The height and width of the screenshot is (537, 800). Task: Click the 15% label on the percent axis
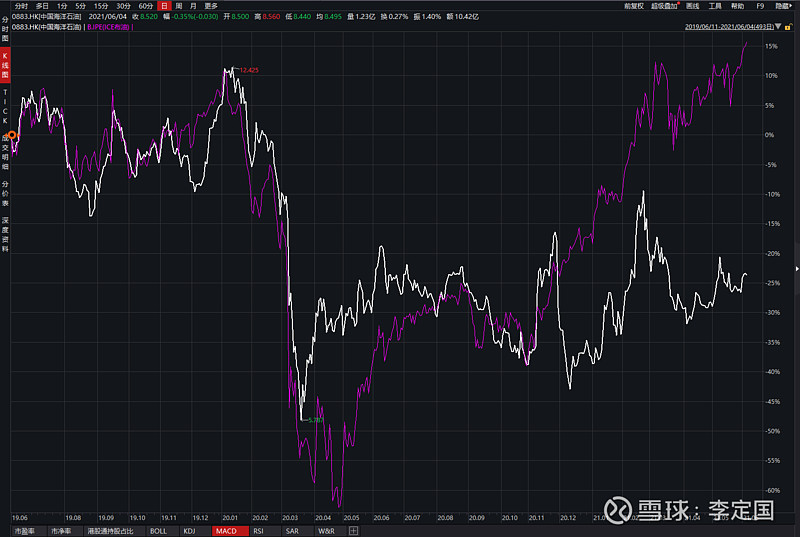click(771, 46)
